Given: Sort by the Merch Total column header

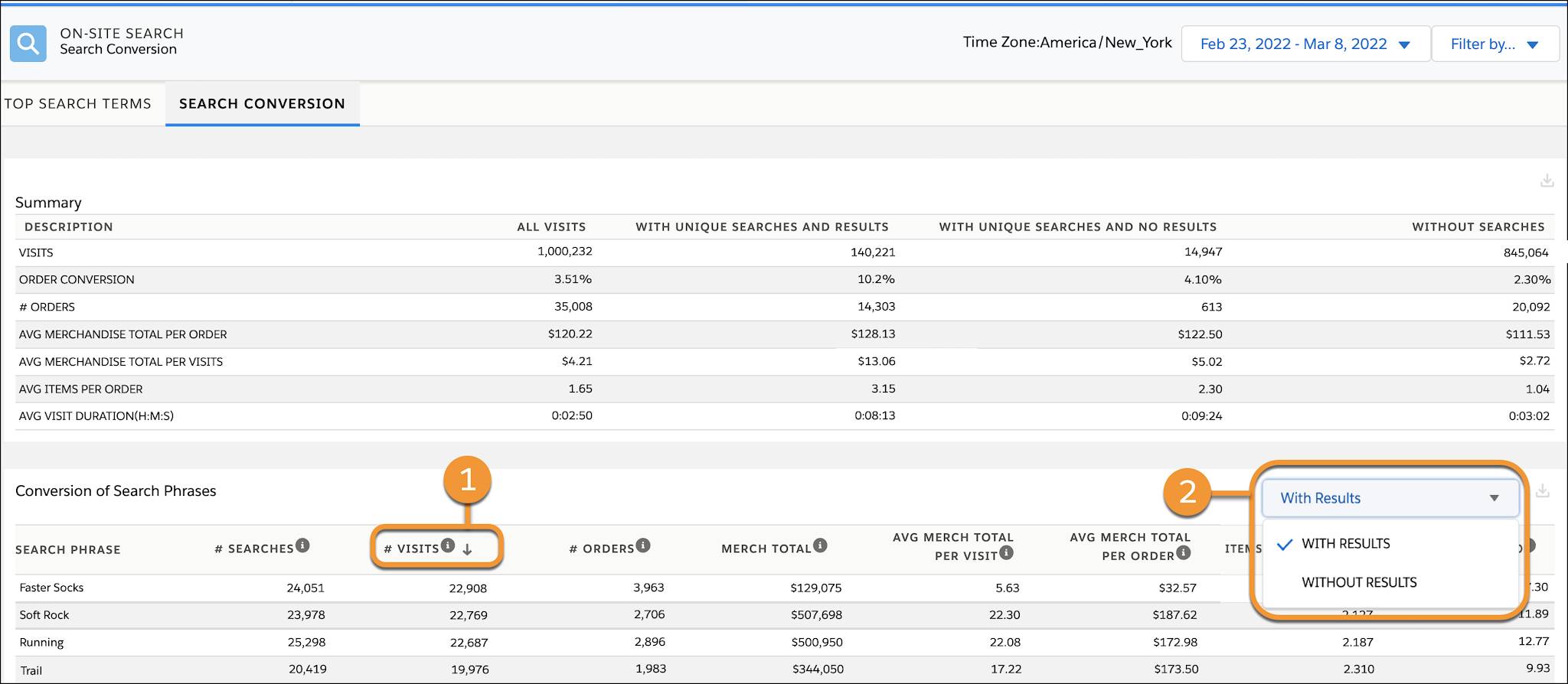Looking at the screenshot, I should point(766,549).
